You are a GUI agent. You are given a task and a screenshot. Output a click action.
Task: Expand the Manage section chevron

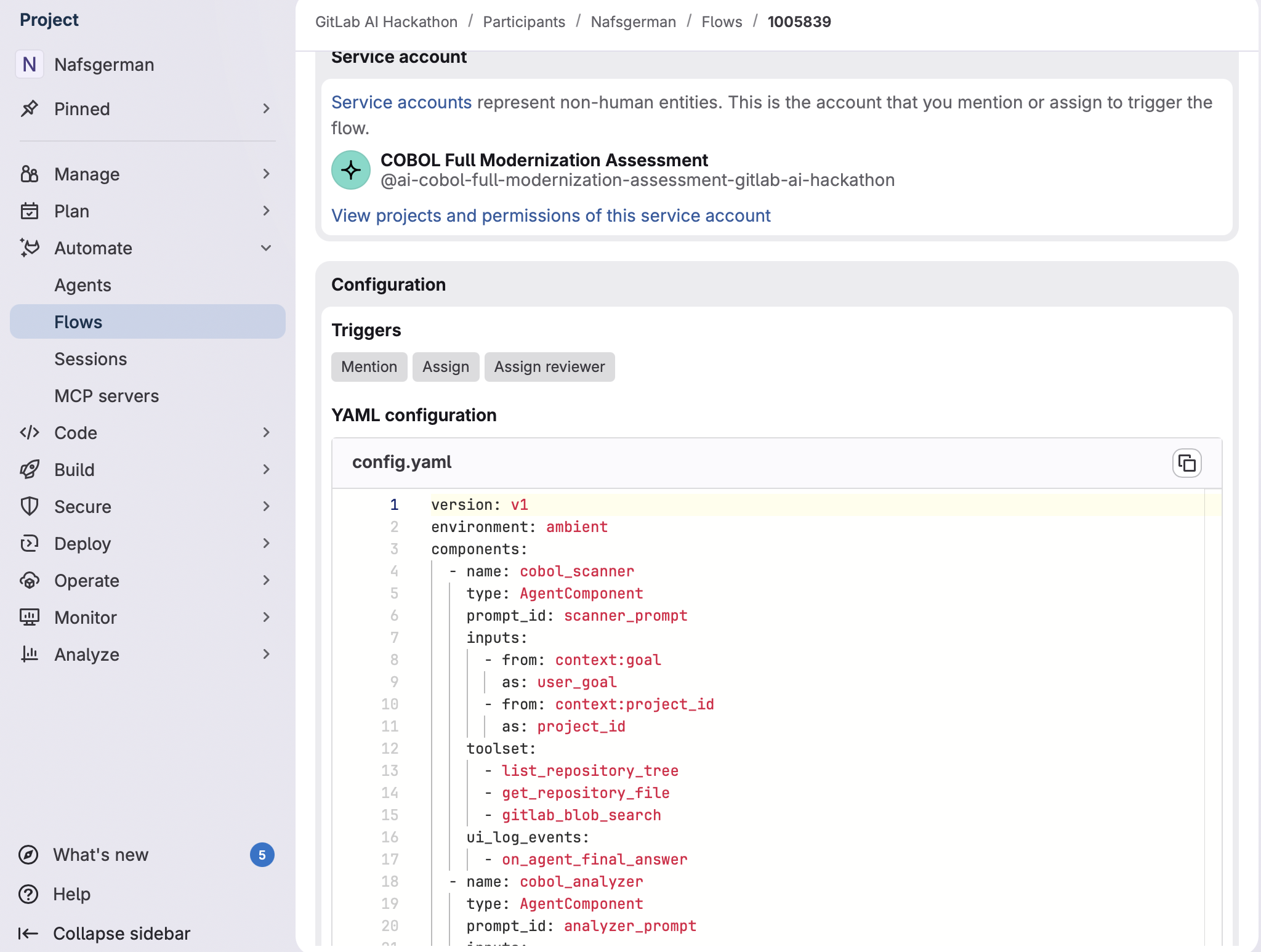click(266, 174)
